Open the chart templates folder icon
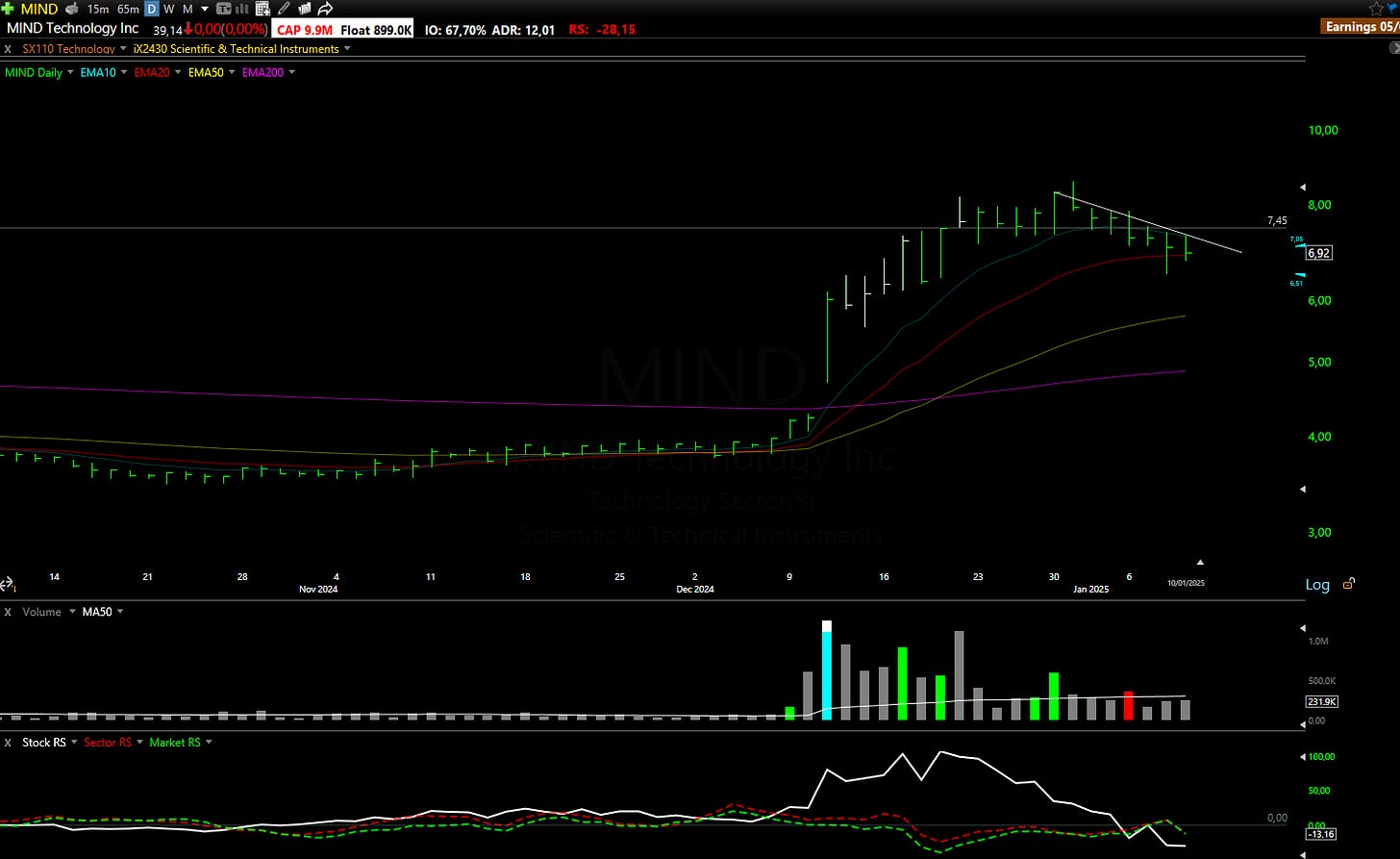This screenshot has height=859, width=1400. click(304, 9)
